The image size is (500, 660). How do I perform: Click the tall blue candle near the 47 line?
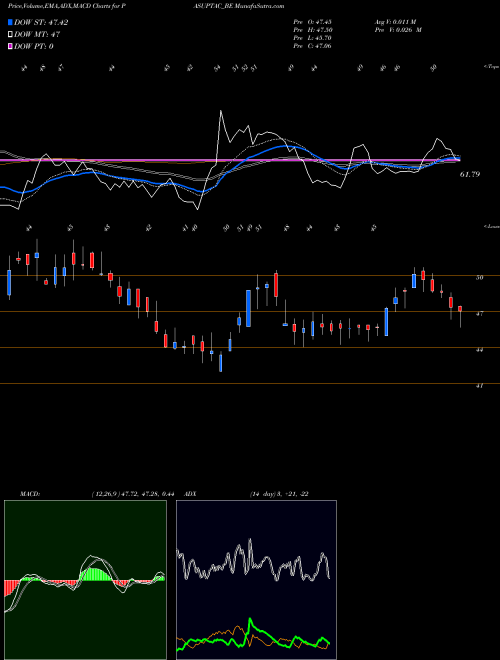click(248, 308)
